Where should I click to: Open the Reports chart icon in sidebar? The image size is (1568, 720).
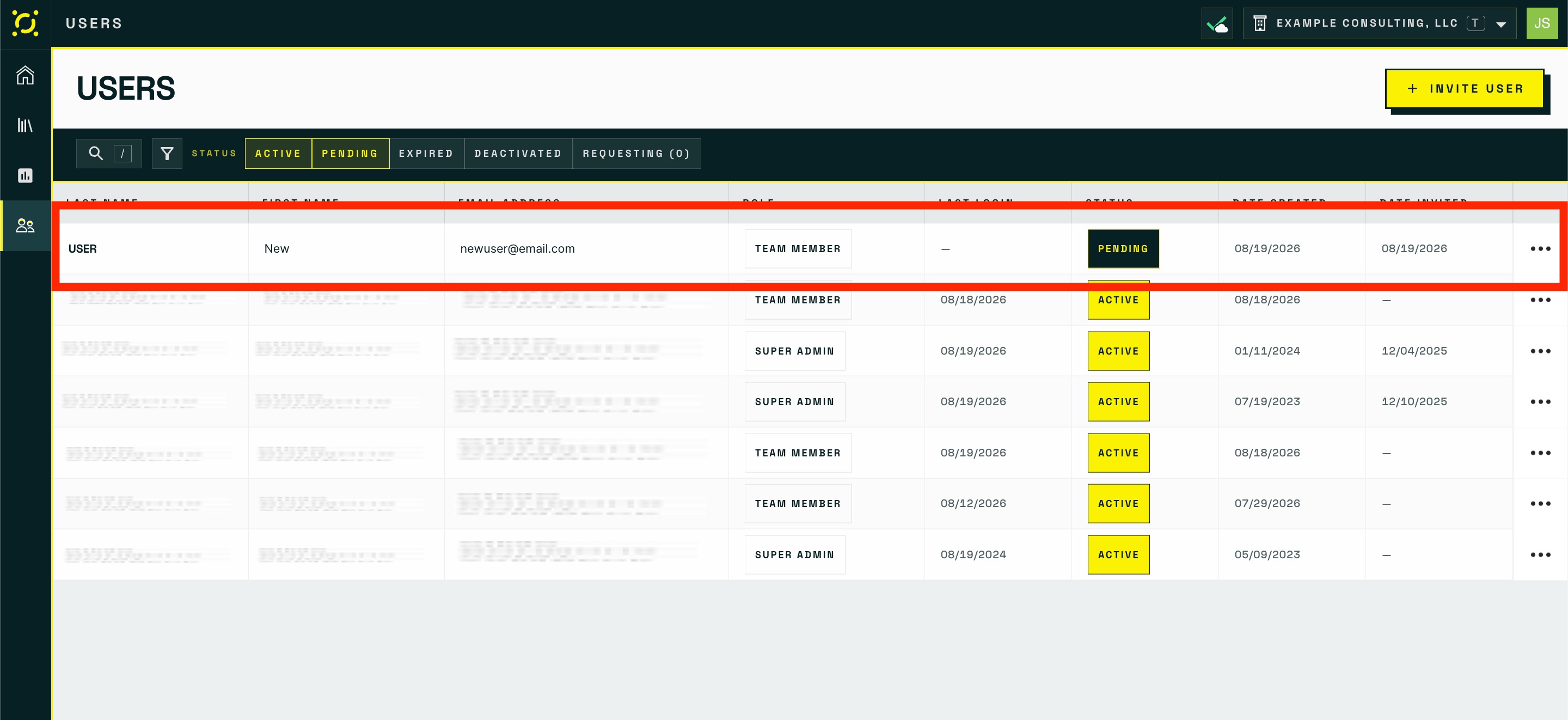pyautogui.click(x=25, y=175)
